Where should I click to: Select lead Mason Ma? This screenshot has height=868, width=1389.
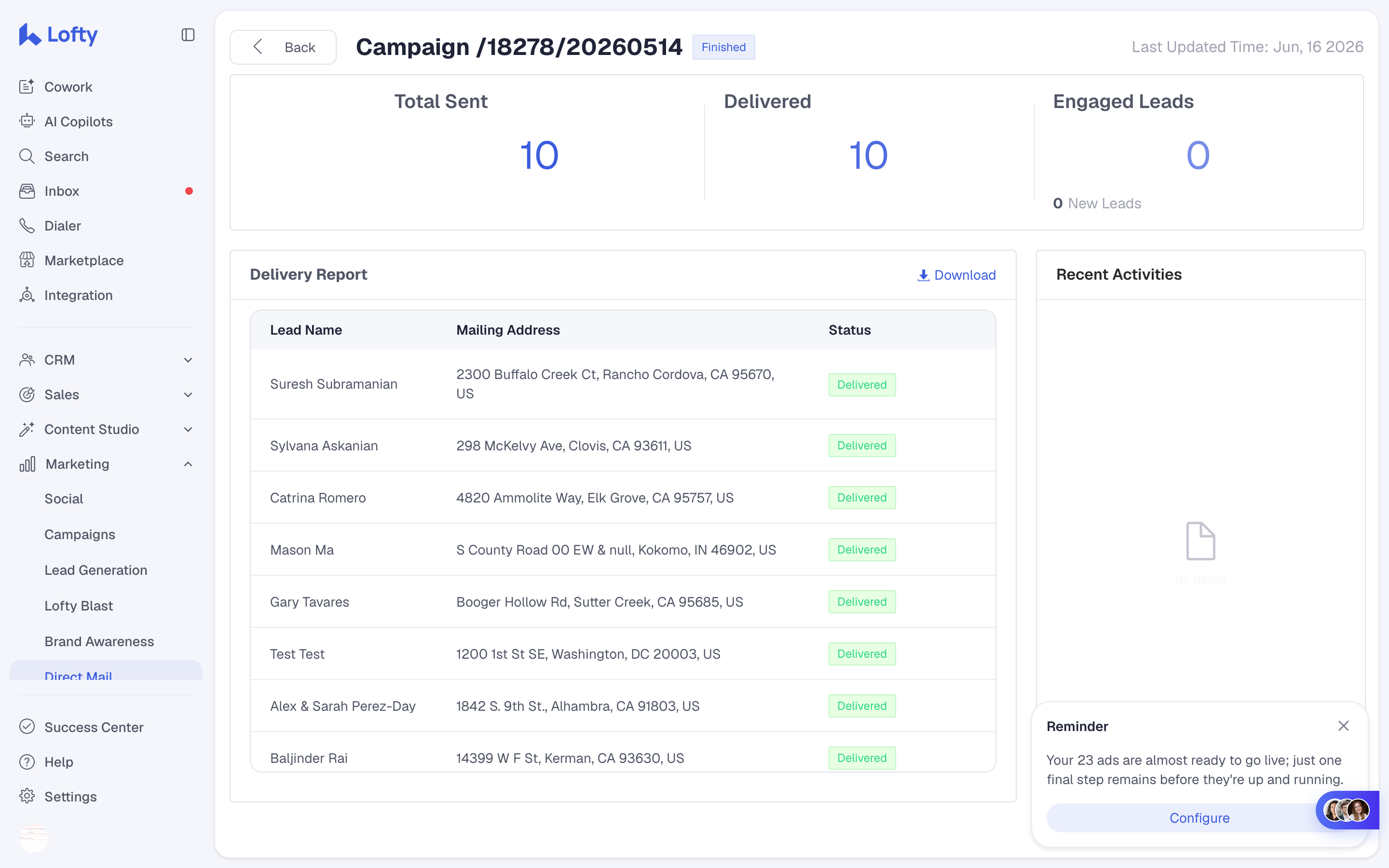[302, 550]
